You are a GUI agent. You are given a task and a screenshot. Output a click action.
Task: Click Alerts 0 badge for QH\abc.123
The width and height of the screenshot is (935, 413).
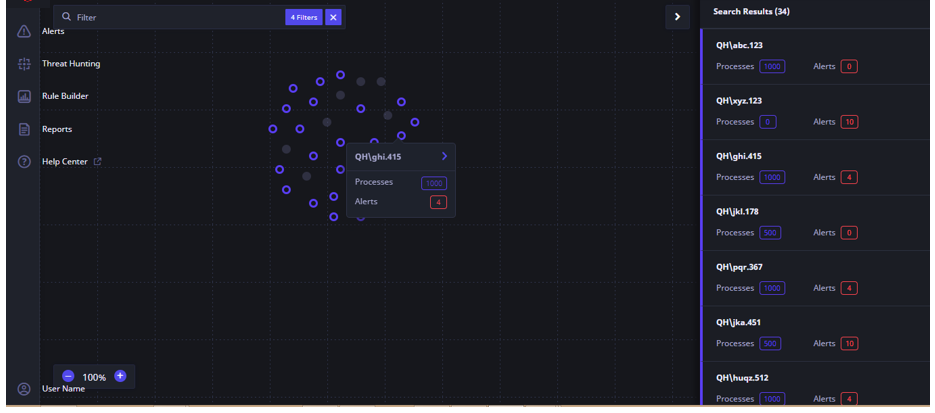849,66
